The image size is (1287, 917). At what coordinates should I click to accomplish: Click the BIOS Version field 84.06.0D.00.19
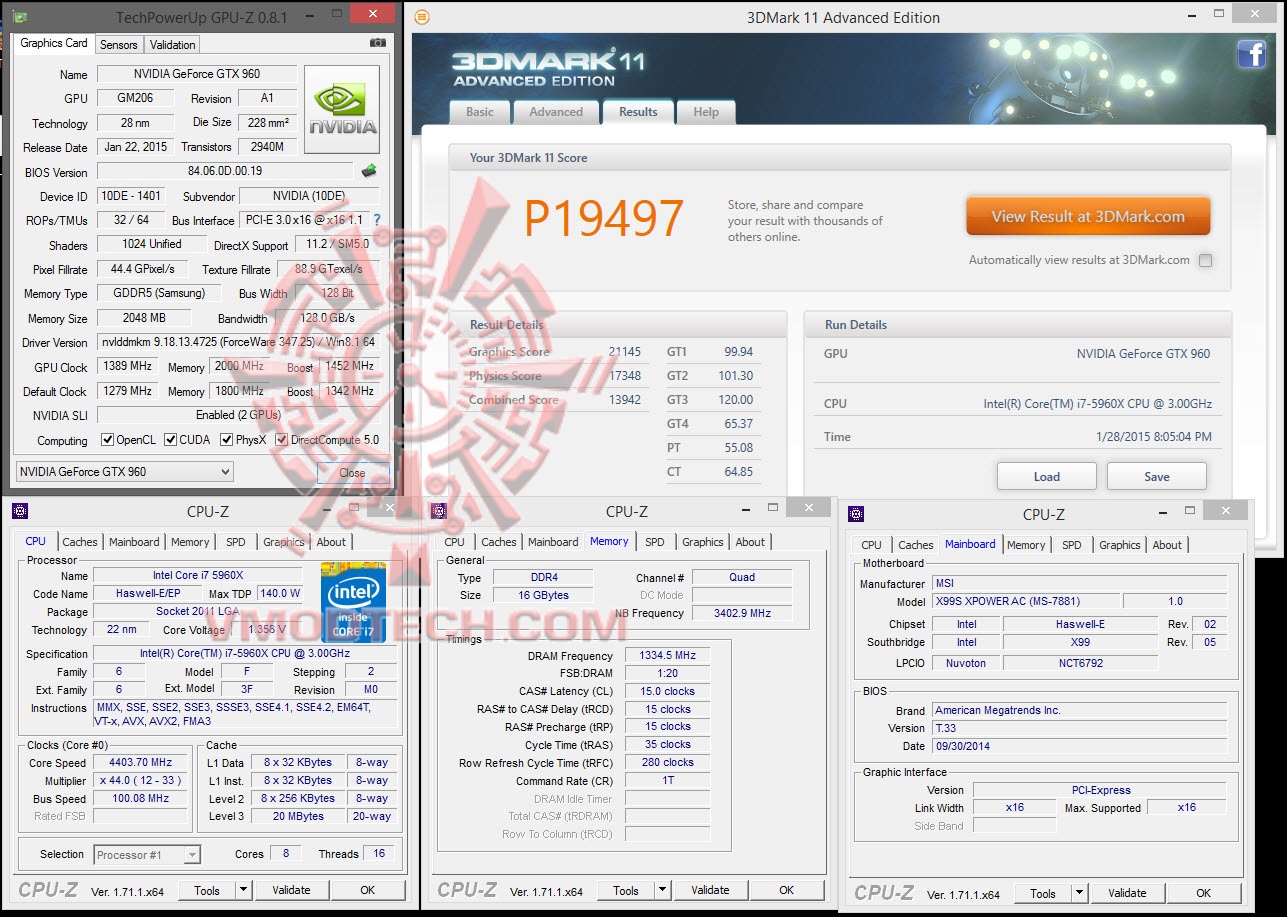[225, 171]
